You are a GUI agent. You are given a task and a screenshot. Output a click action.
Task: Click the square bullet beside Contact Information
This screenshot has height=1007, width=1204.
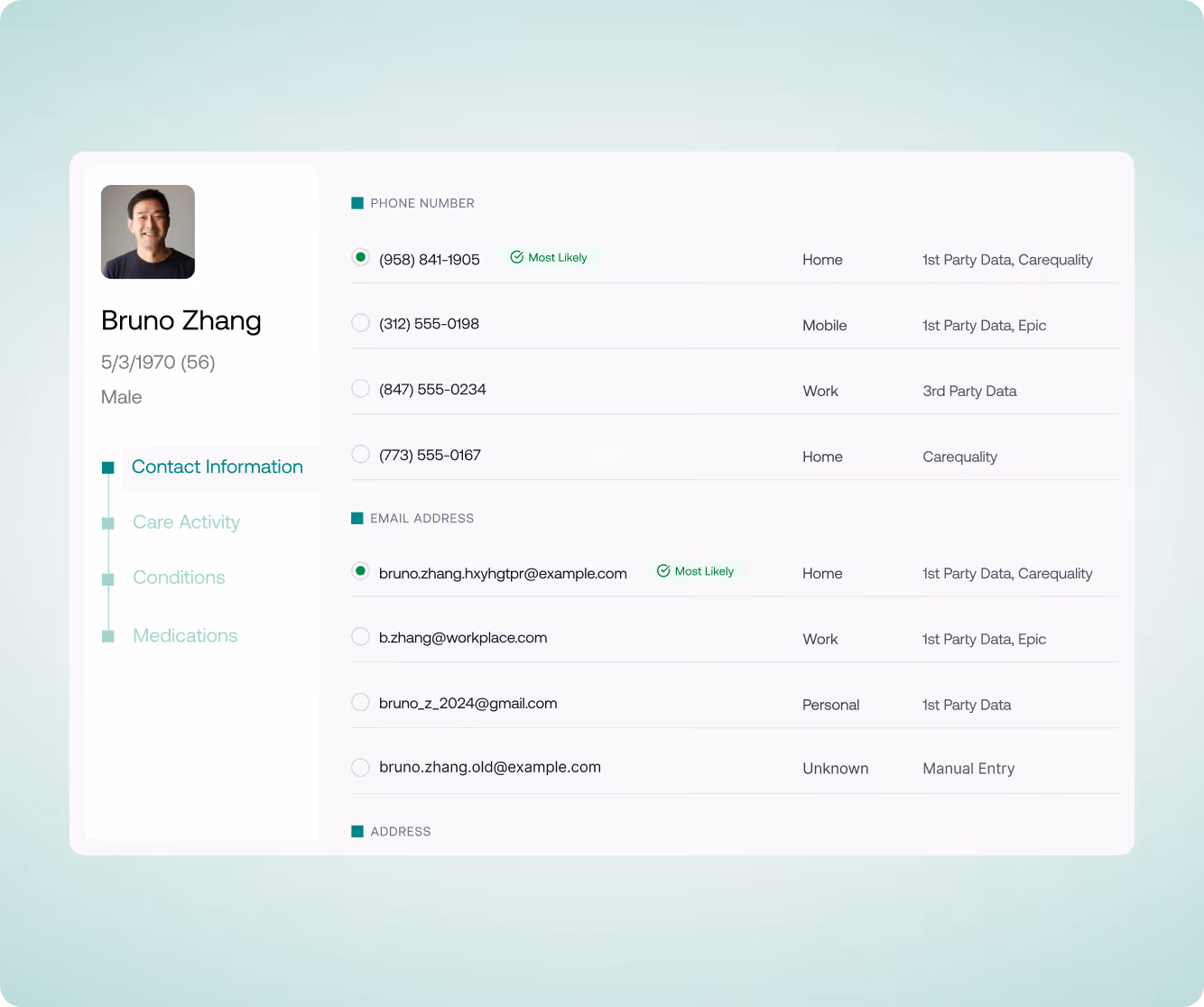(108, 467)
